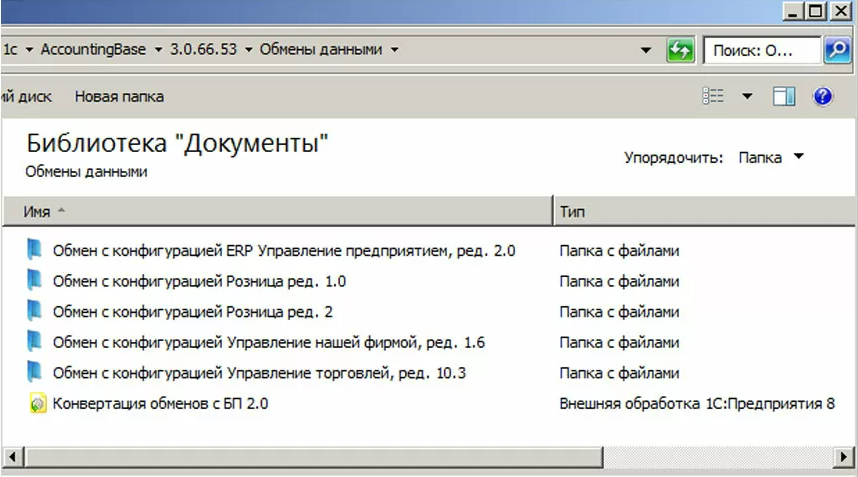Click Обмены данными breadcrumb segment

tap(321, 49)
